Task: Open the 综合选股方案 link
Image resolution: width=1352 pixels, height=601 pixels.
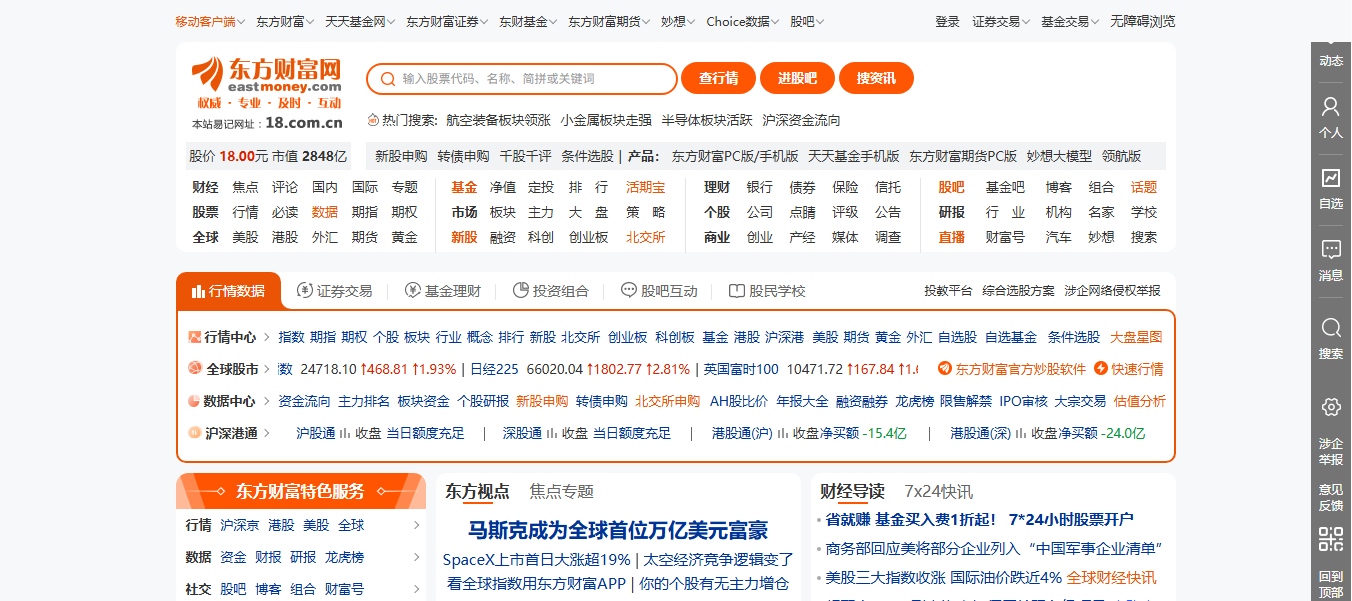Action: pyautogui.click(x=1018, y=291)
